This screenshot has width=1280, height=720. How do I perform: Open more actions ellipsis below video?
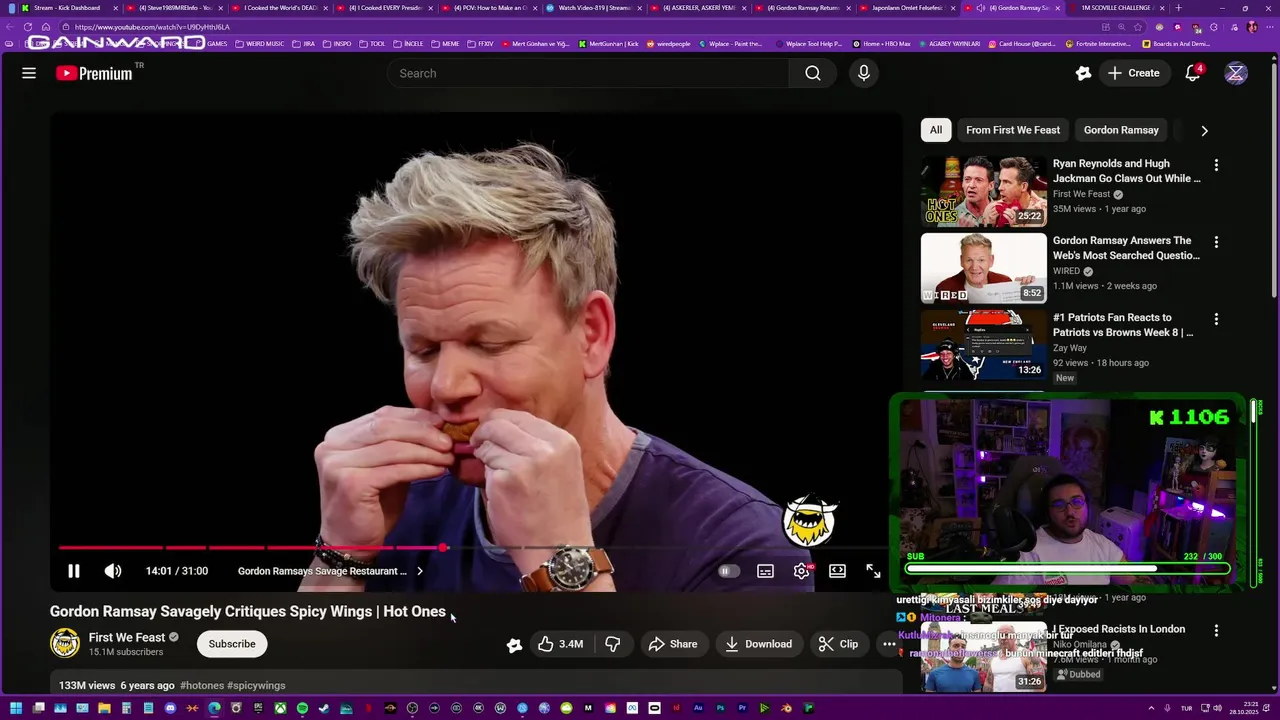tap(889, 644)
